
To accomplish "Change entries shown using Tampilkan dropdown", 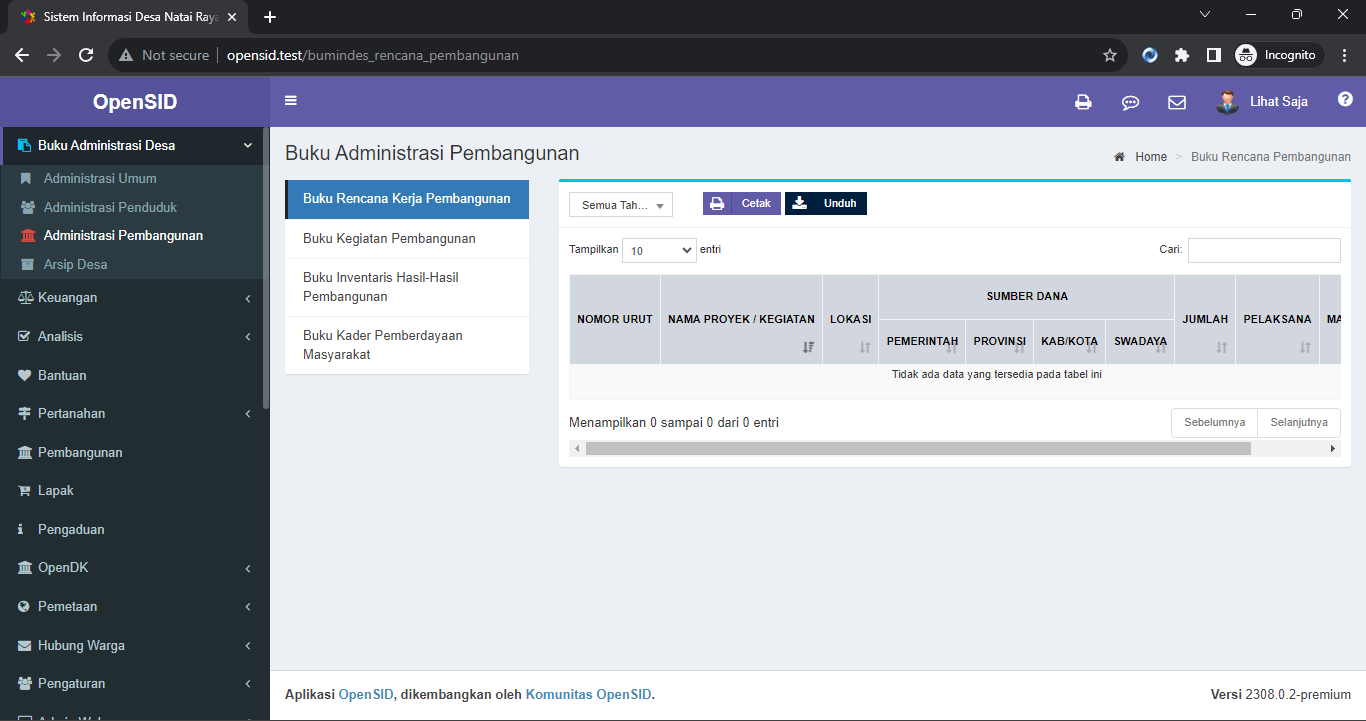I will click(658, 250).
